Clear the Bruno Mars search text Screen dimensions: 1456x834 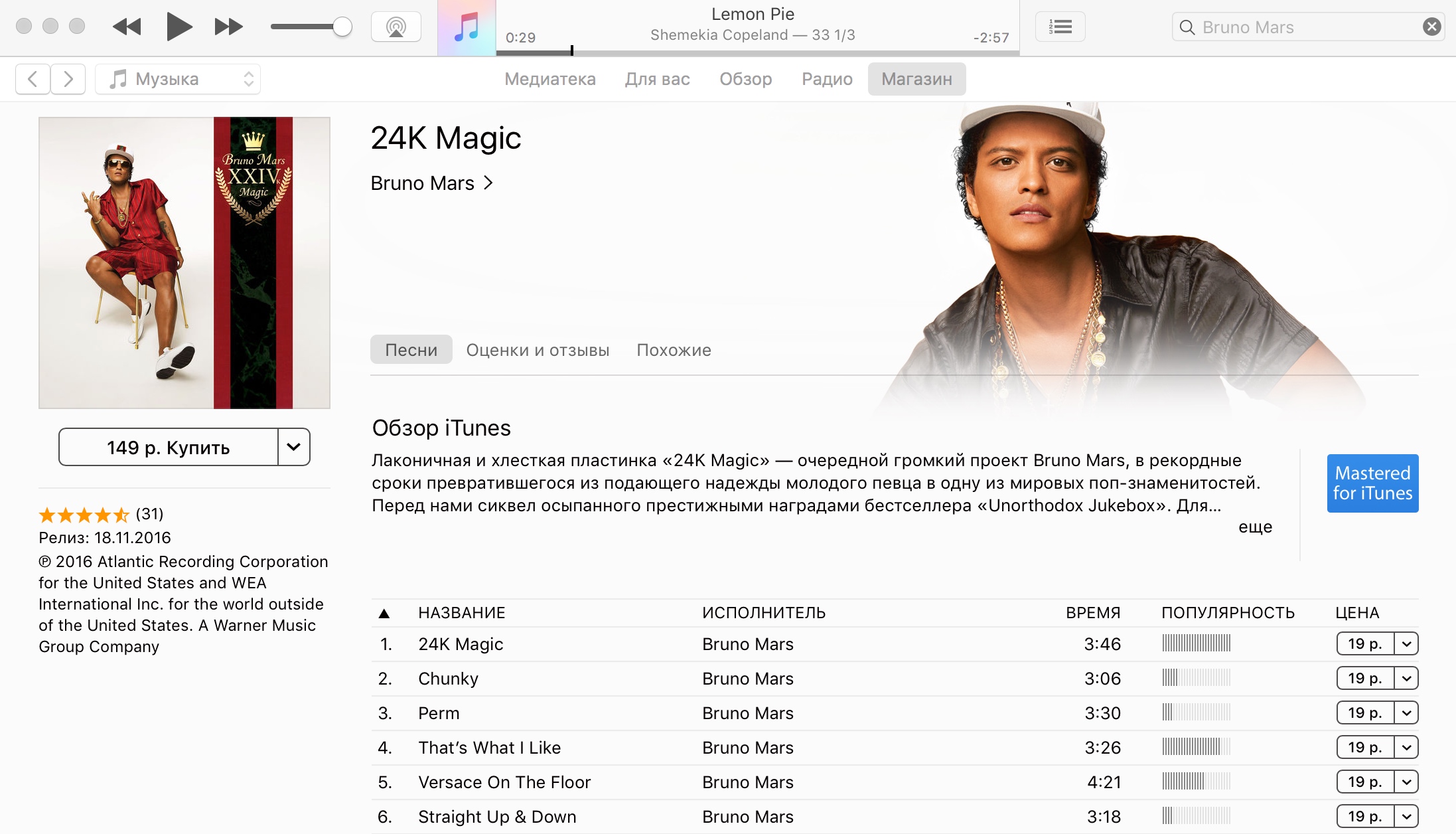click(1431, 27)
